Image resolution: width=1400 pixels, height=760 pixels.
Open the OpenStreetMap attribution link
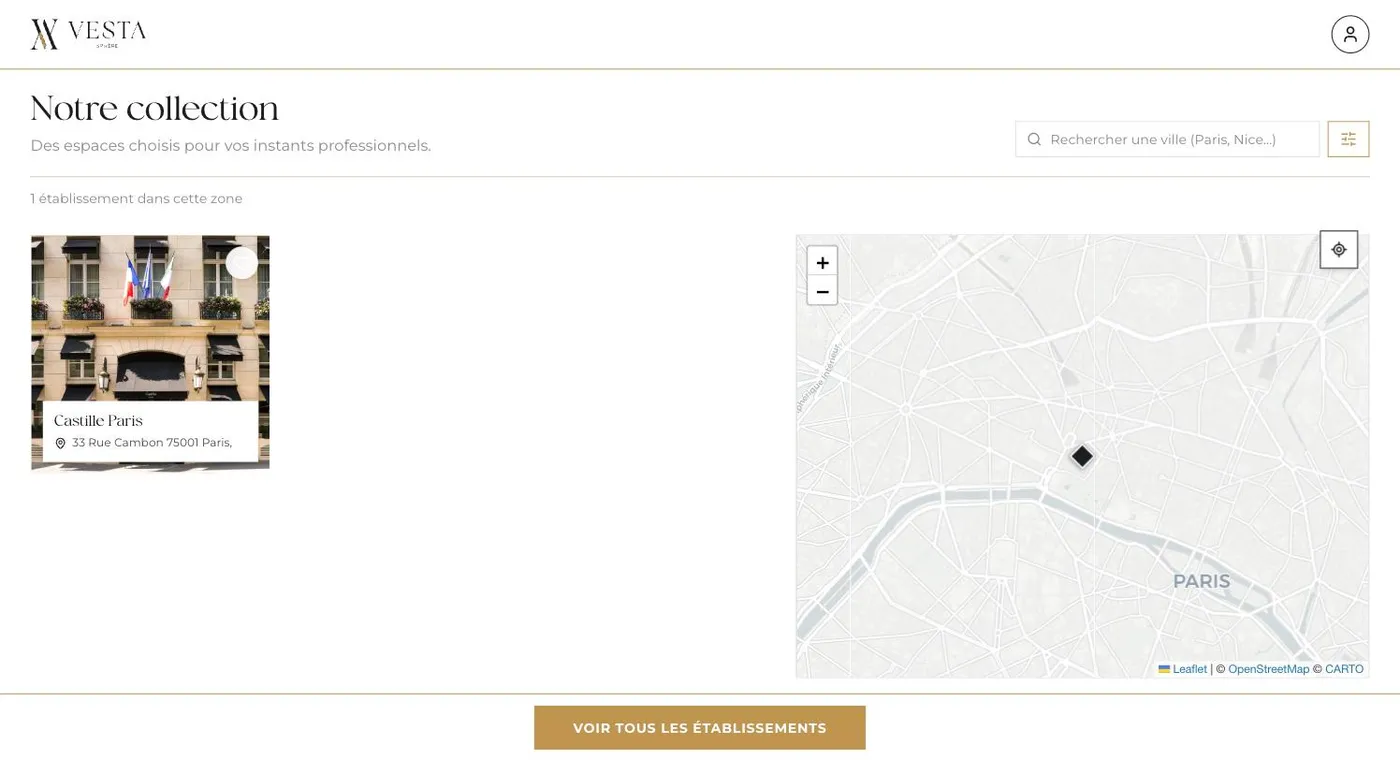pyautogui.click(x=1268, y=669)
